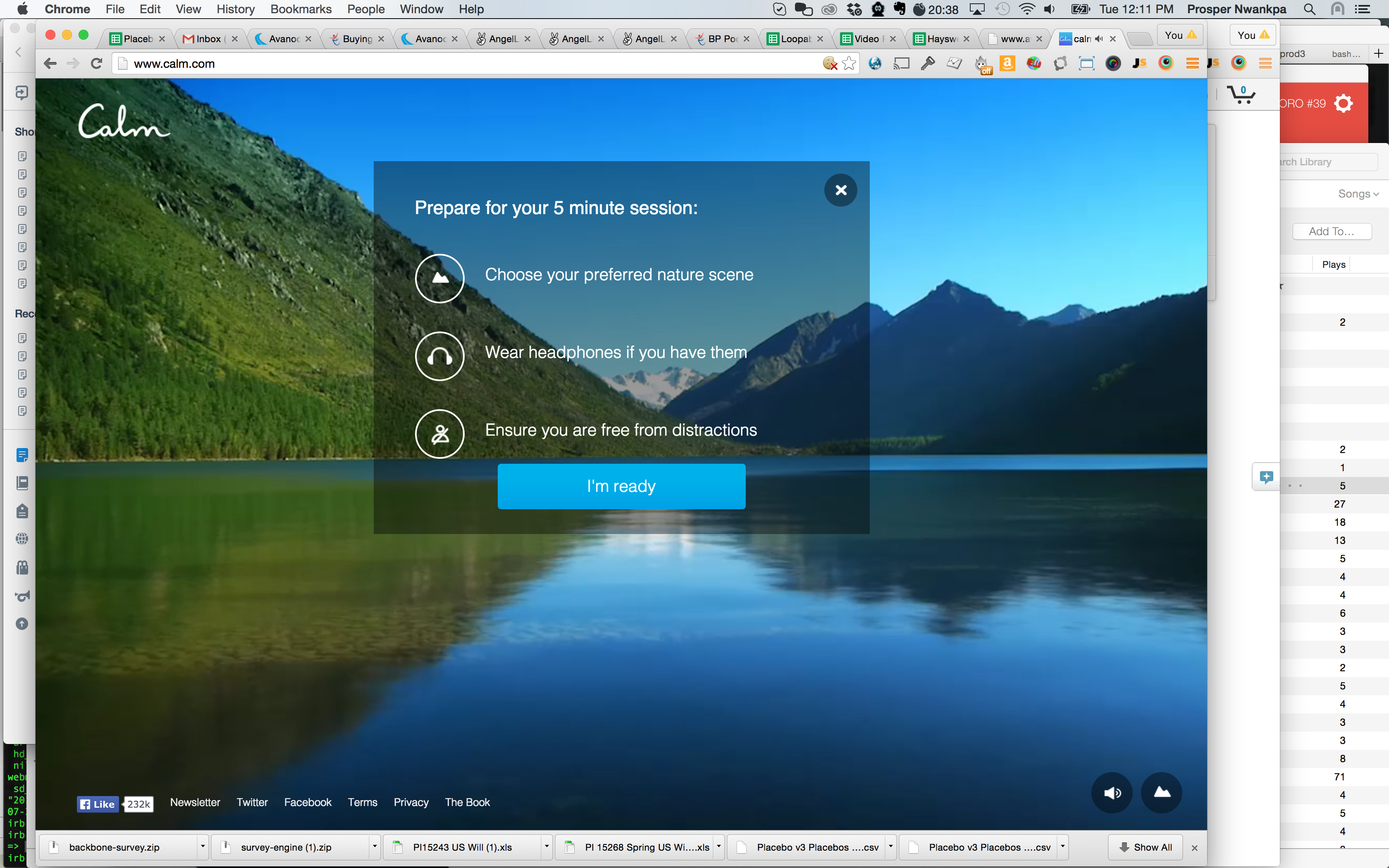Click the Calm logo
This screenshot has height=868, width=1389.
coord(124,121)
